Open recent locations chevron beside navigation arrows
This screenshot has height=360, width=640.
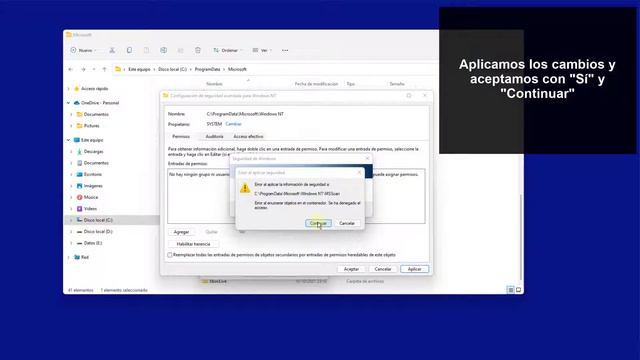tap(94, 69)
